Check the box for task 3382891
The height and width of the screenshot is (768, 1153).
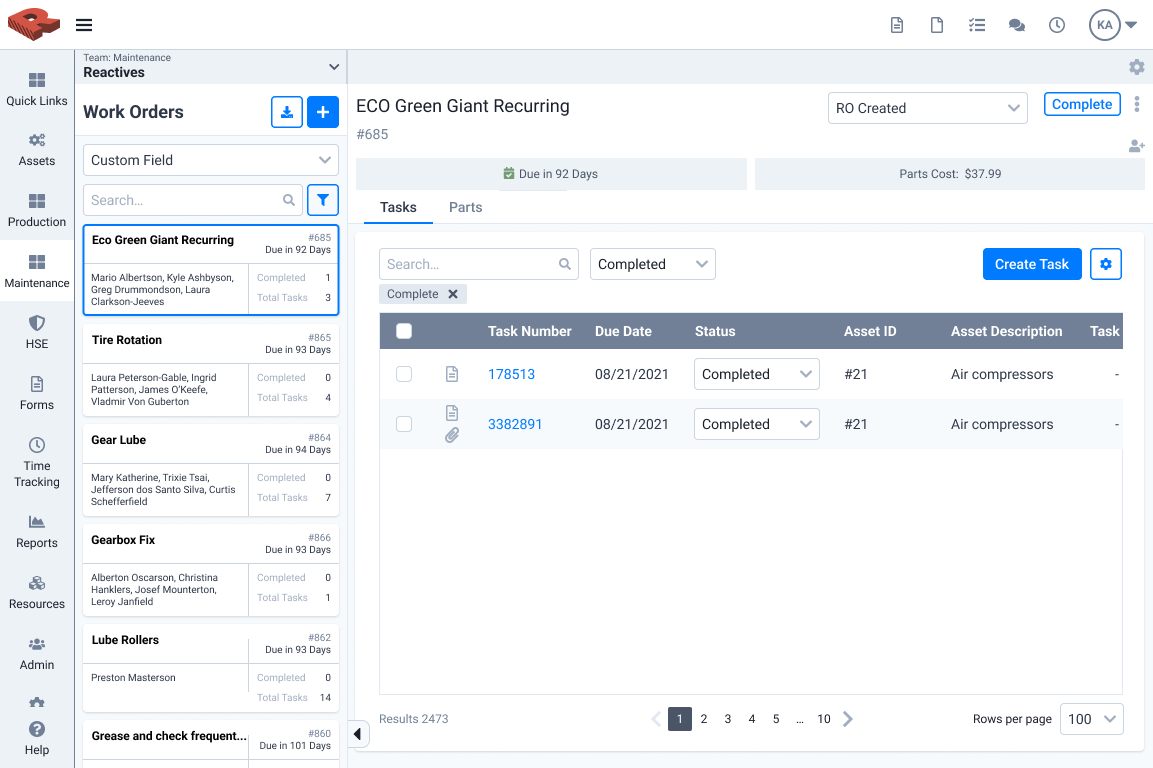(404, 424)
